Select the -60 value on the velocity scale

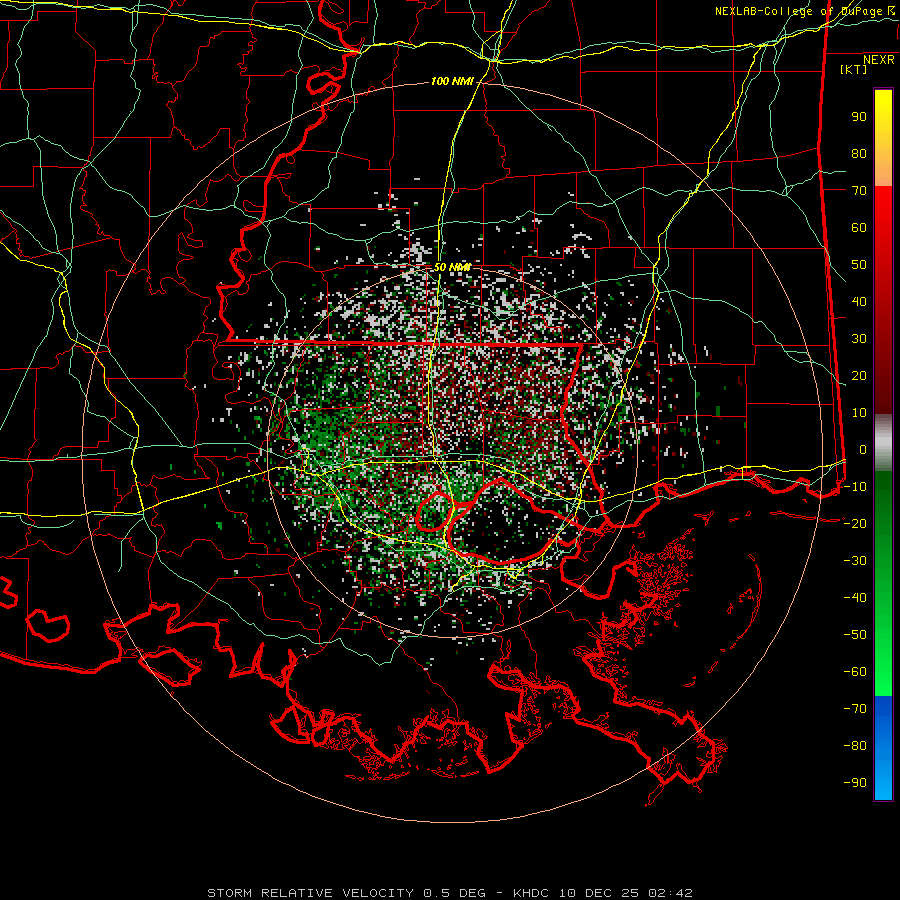[855, 672]
